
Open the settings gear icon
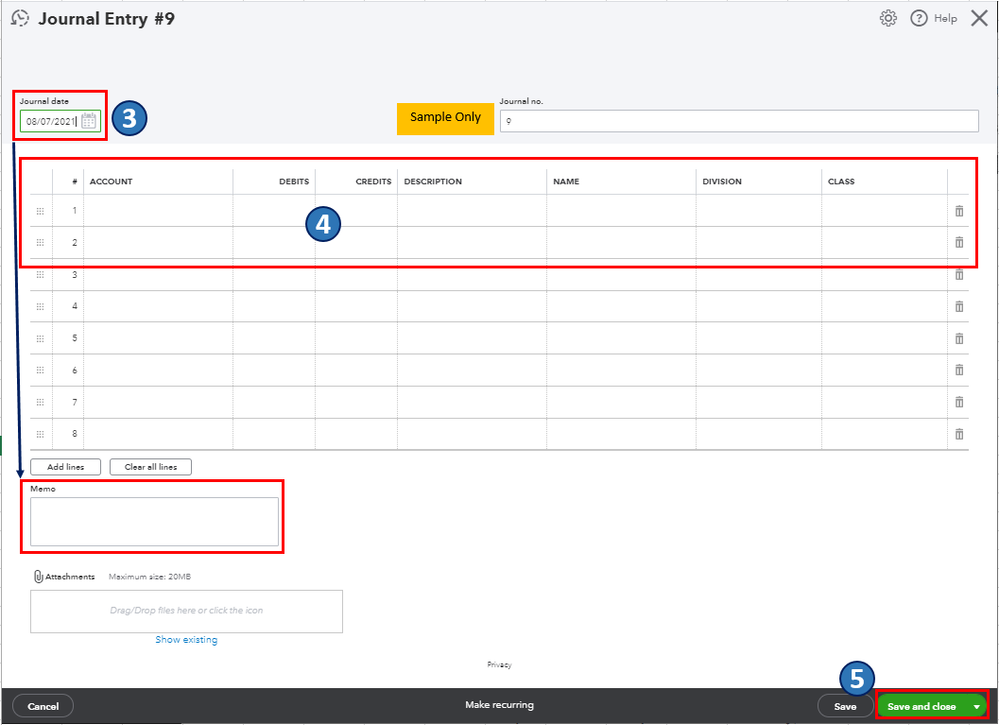tap(888, 18)
